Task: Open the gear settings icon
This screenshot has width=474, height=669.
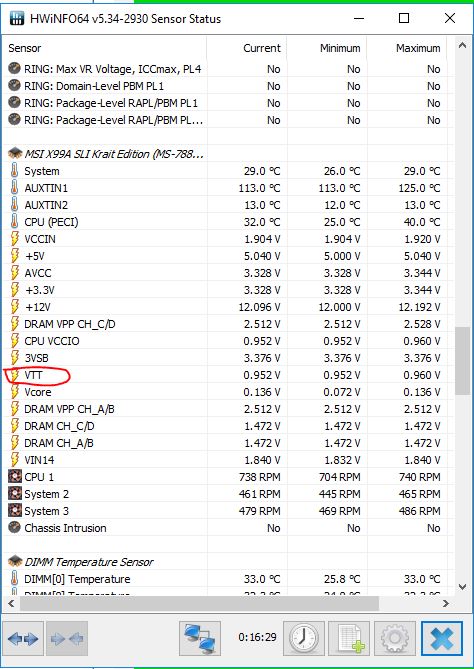Action: click(x=395, y=638)
